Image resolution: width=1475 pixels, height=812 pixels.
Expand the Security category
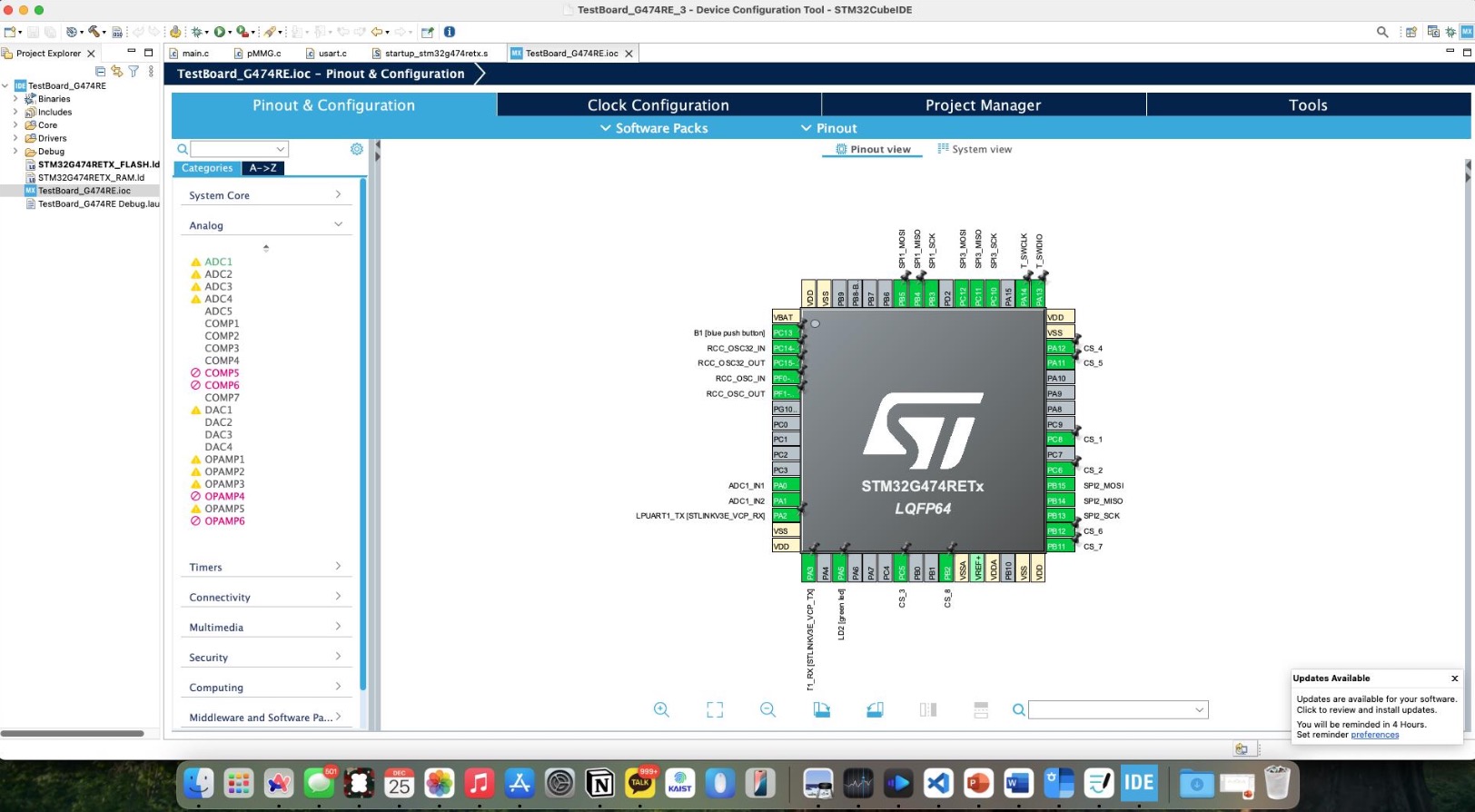(x=264, y=657)
